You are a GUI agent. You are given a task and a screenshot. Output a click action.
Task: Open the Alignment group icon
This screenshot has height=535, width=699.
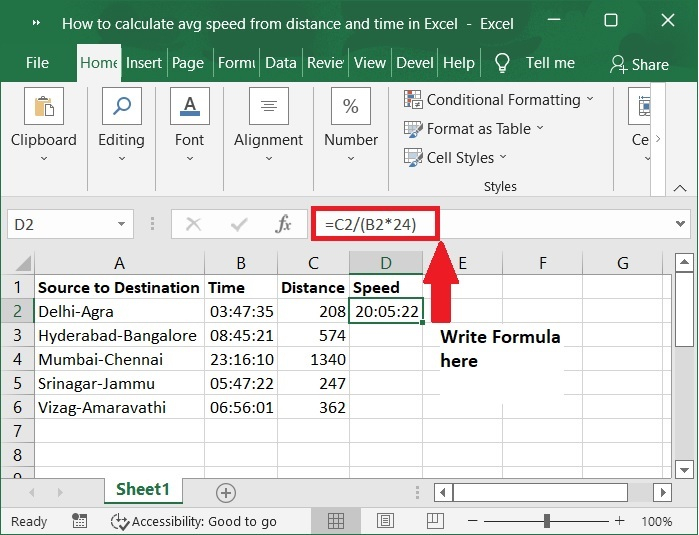[x=268, y=107]
